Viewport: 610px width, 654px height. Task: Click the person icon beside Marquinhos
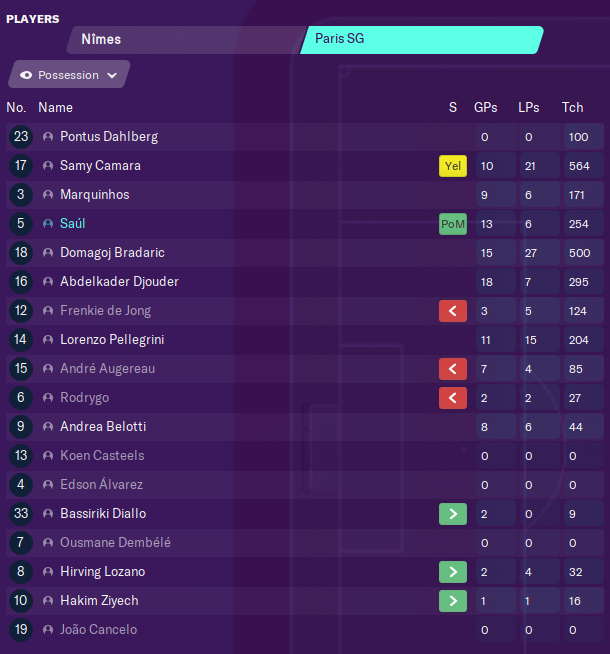point(48,195)
